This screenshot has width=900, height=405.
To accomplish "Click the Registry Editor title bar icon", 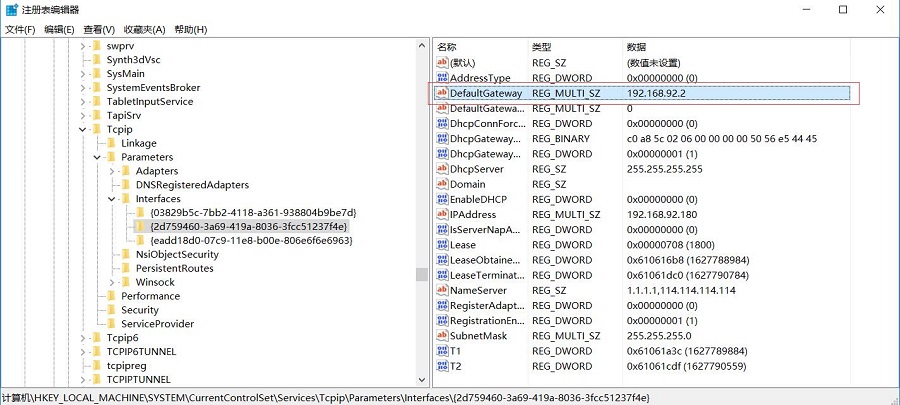I will (x=12, y=10).
